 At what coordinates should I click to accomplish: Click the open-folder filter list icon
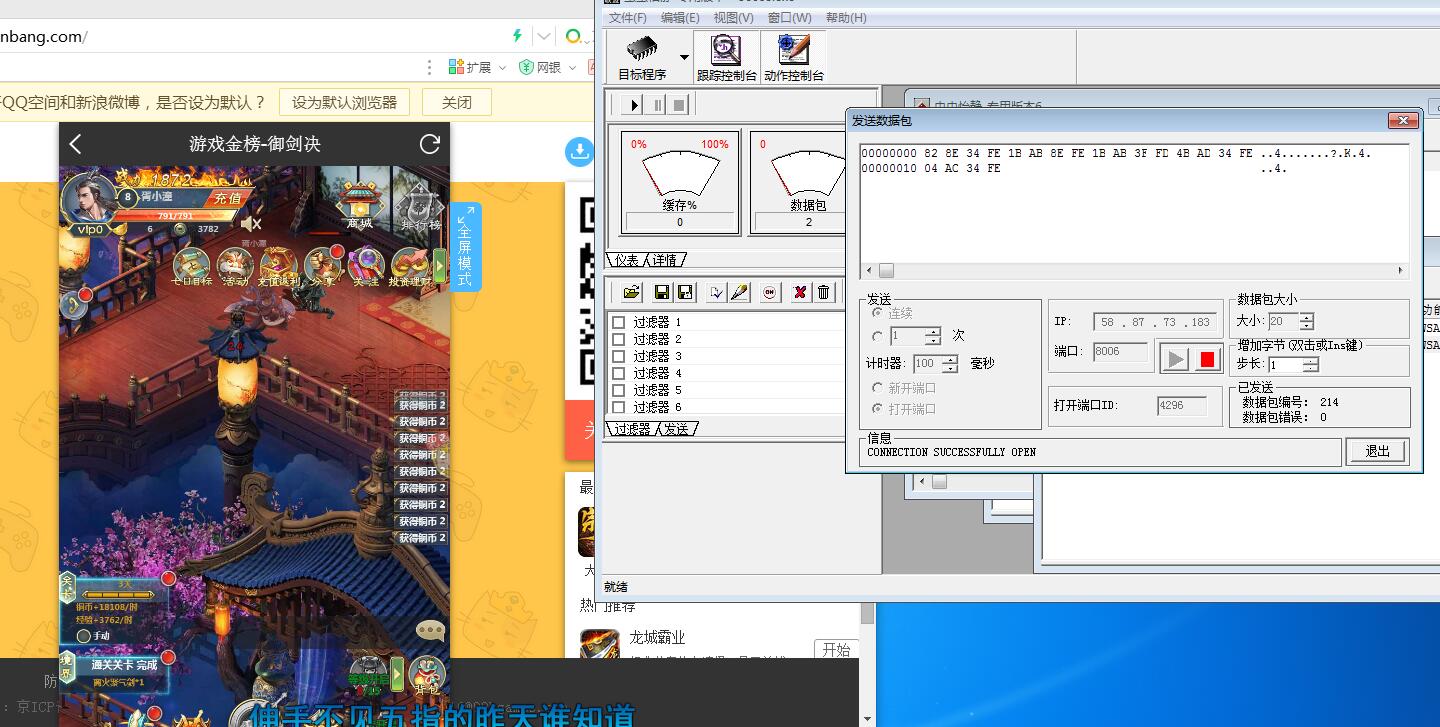tap(632, 292)
